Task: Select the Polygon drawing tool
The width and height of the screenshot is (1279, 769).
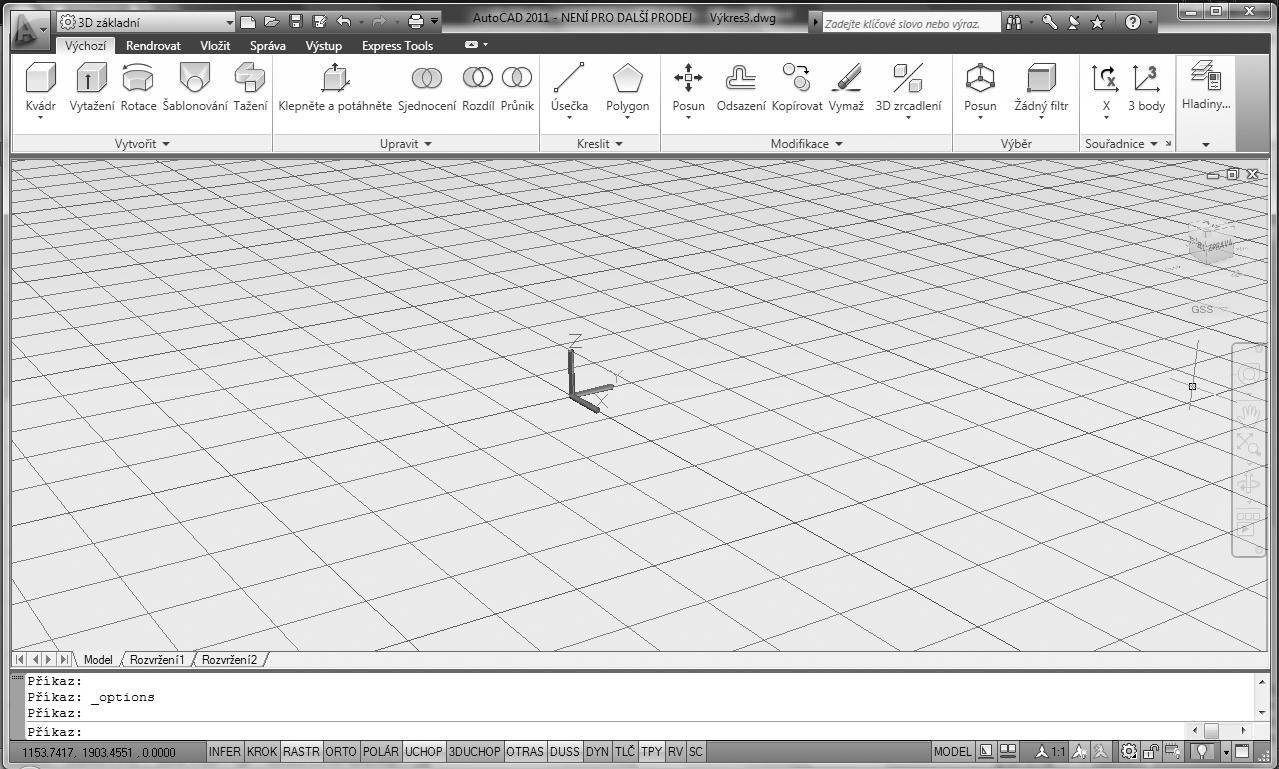Action: click(x=627, y=88)
